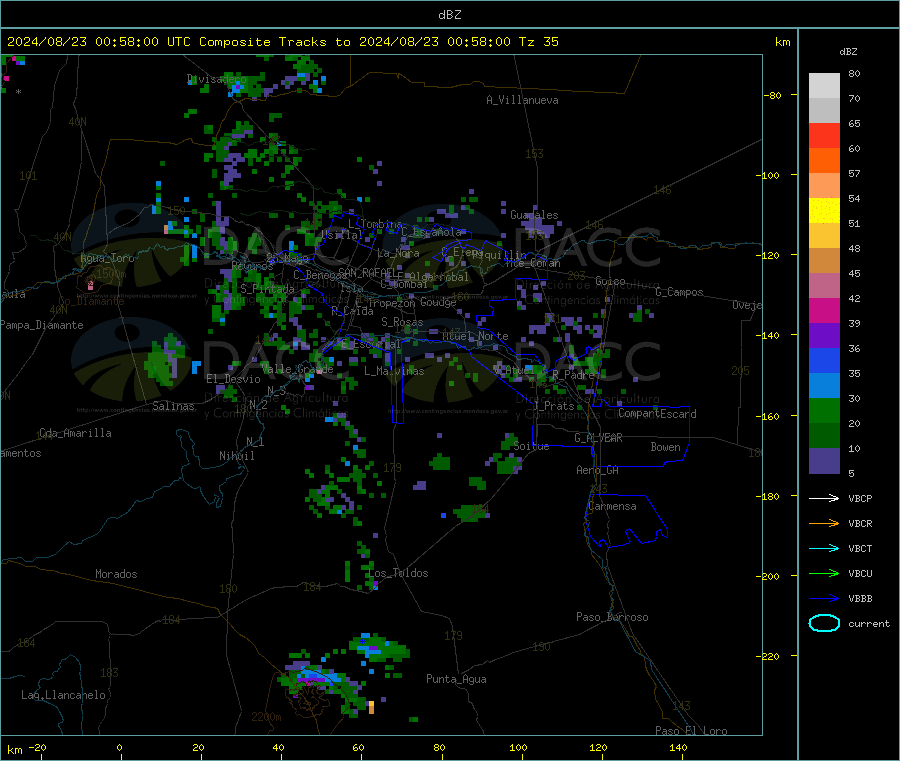The image size is (900, 761).
Task: Click the 'L_Malvinas' map label
Action: pos(394,371)
